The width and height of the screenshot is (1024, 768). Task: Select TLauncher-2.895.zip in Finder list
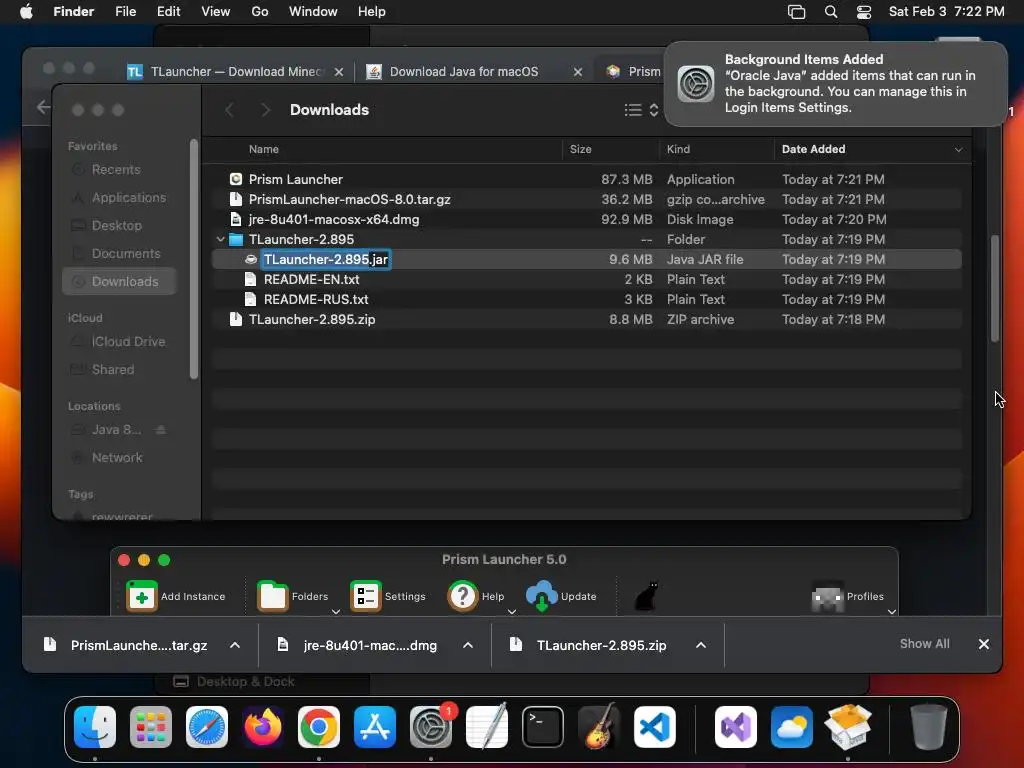(x=586, y=319)
